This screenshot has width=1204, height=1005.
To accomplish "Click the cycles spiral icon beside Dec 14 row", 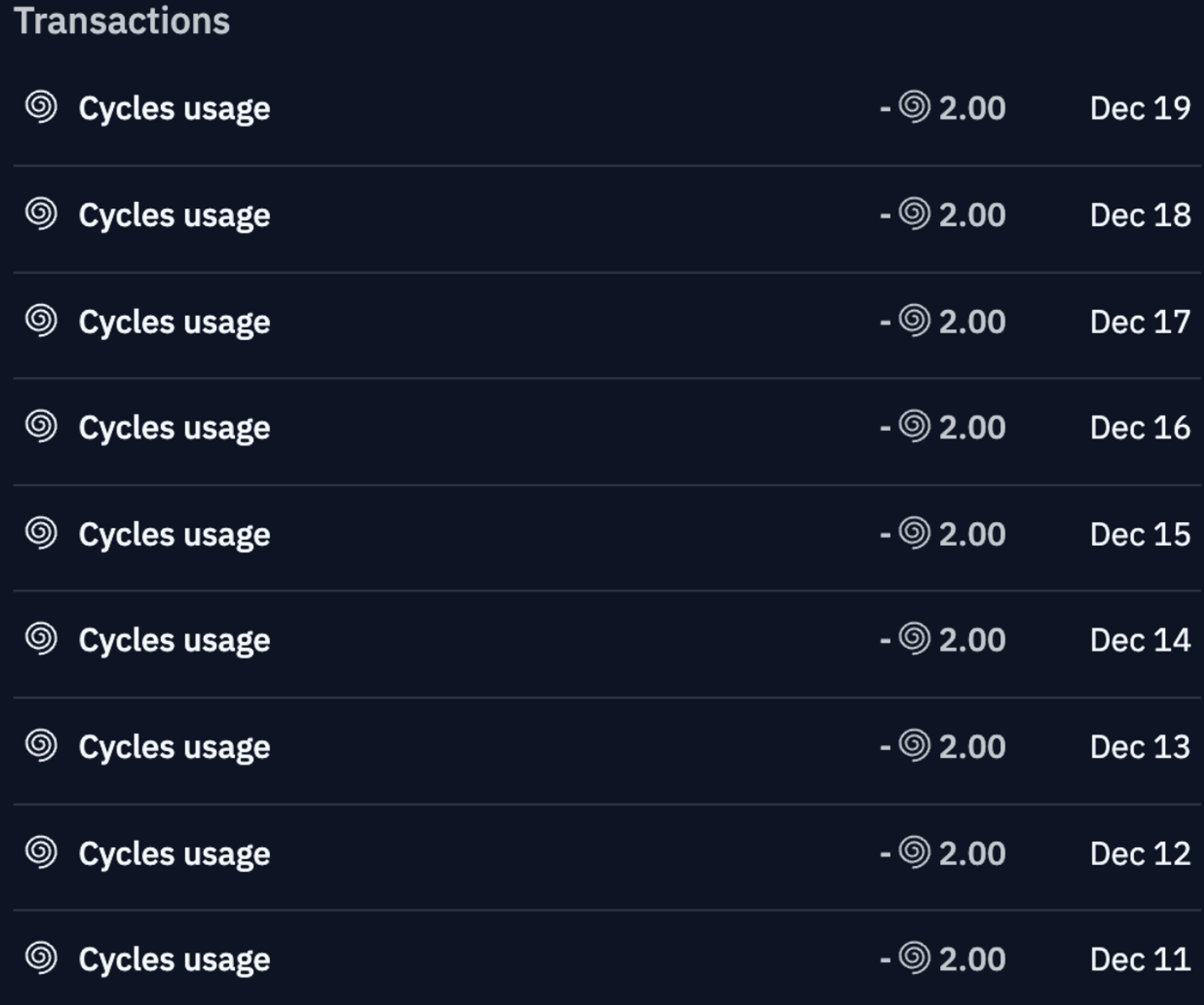I will tap(41, 639).
